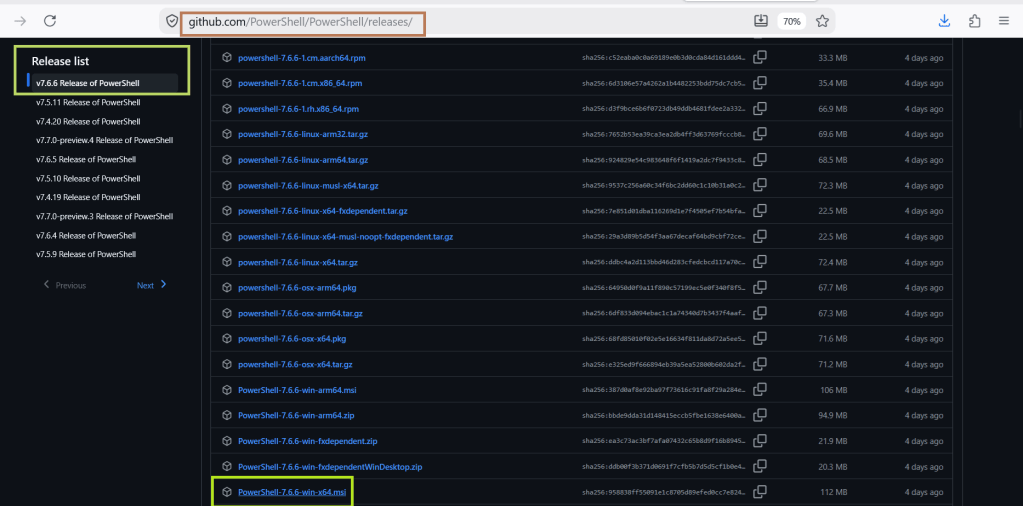Open v7.6.4 Release of PowerShell

pos(86,235)
